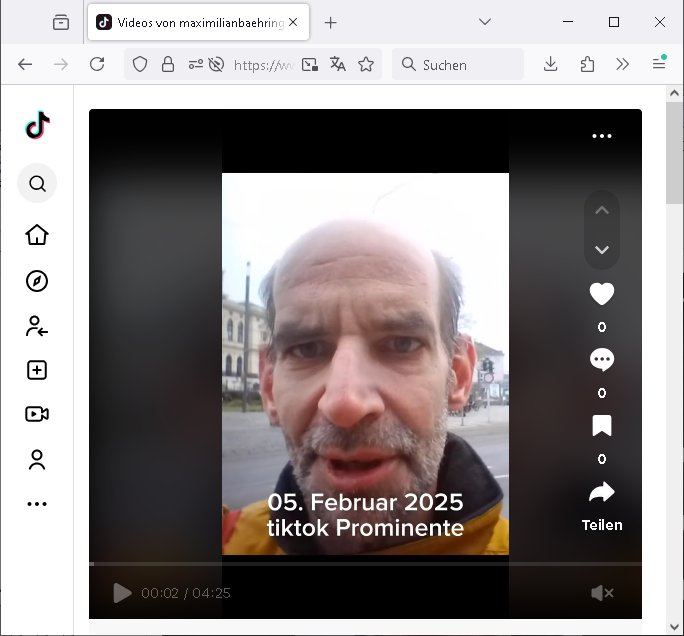Open TikTok search in the sidebar
The height and width of the screenshot is (636, 684).
(37, 184)
